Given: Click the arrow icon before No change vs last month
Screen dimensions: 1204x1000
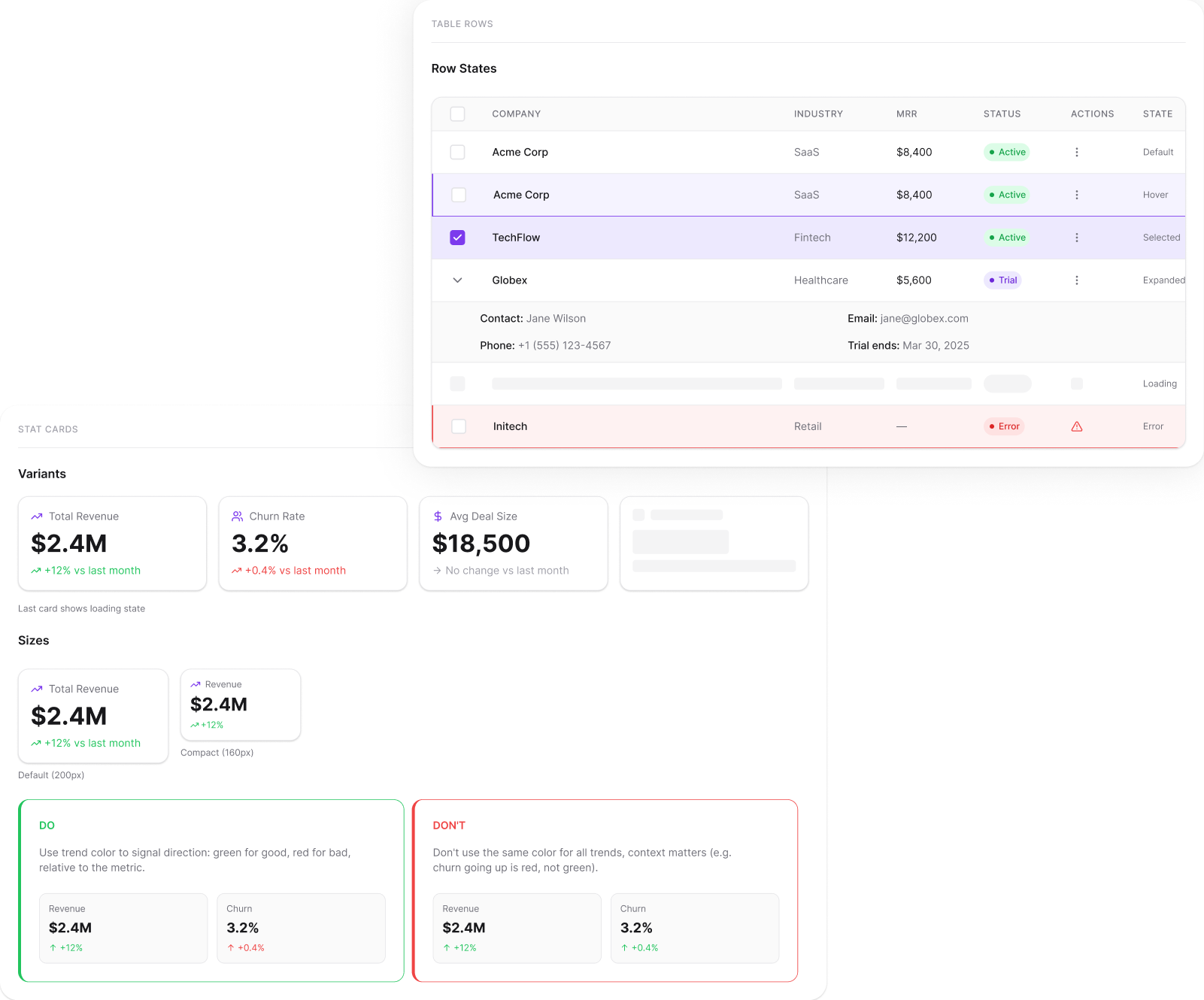Looking at the screenshot, I should pyautogui.click(x=437, y=571).
